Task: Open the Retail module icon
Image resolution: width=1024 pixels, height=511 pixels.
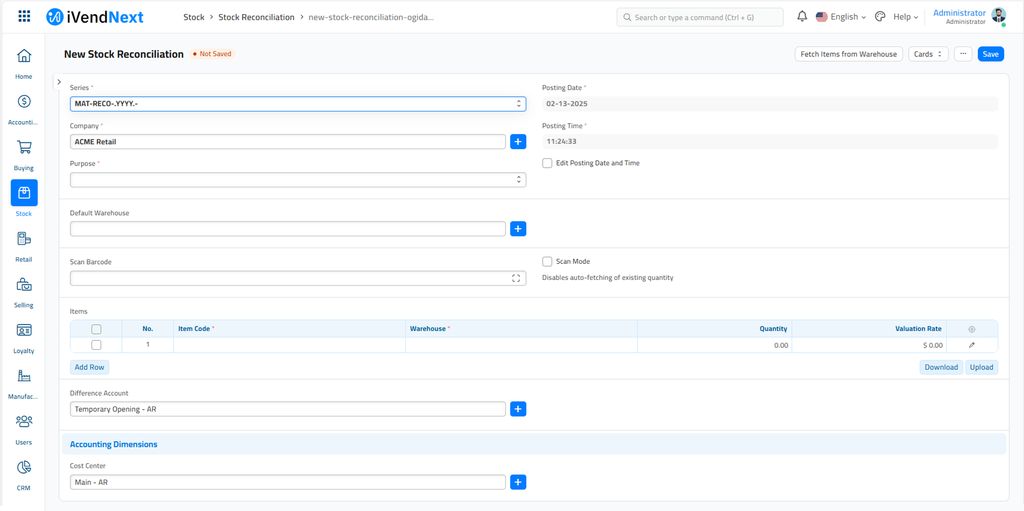Action: pos(24,239)
